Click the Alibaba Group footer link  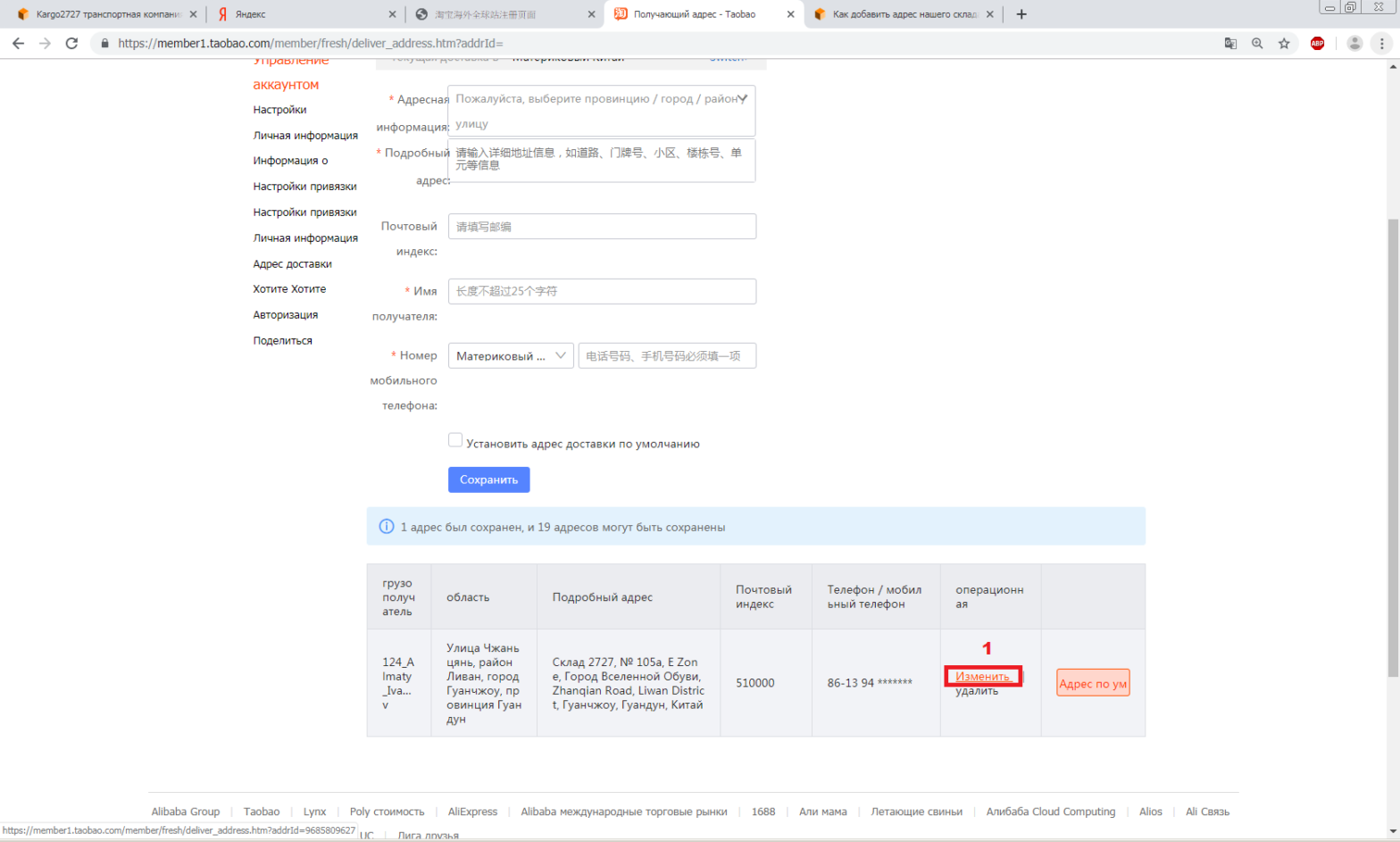pyautogui.click(x=186, y=812)
